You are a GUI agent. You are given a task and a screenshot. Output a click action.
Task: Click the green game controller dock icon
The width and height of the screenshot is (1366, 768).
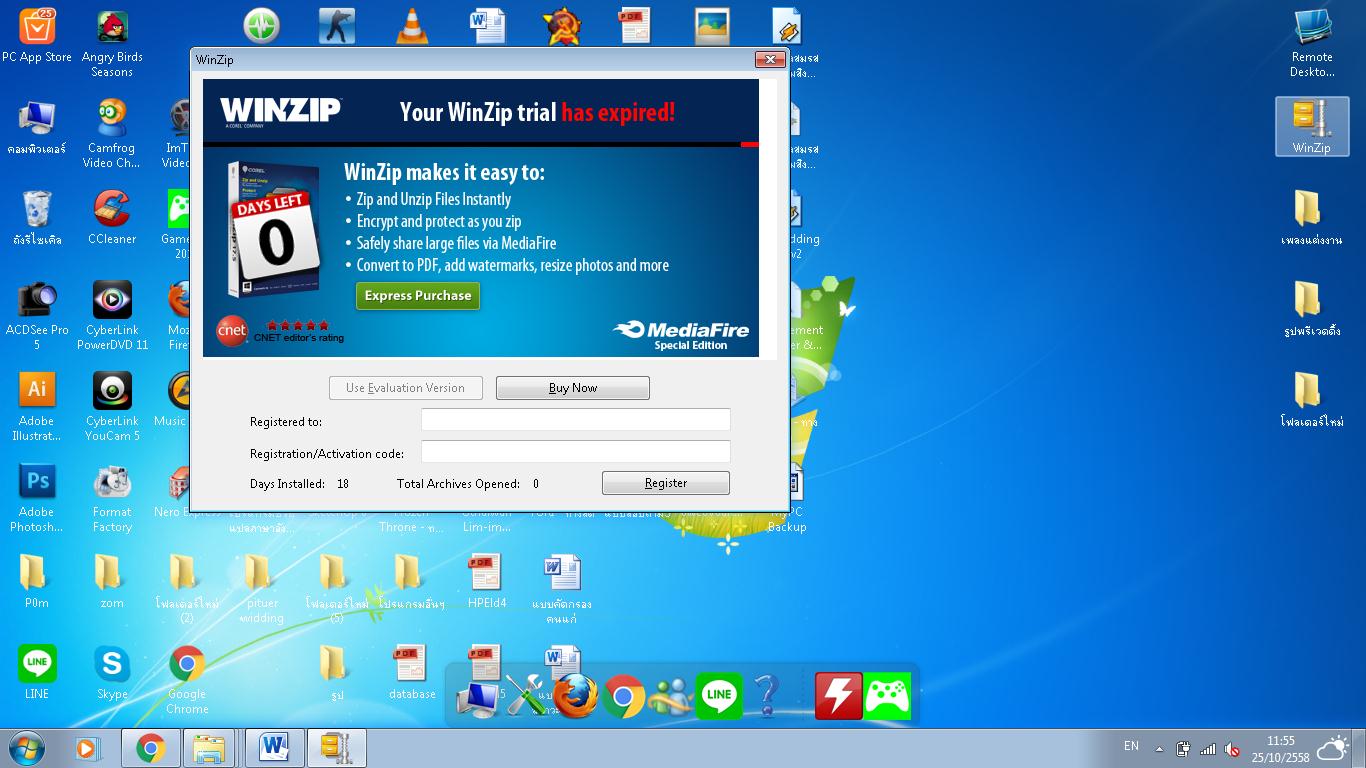[x=887, y=696]
